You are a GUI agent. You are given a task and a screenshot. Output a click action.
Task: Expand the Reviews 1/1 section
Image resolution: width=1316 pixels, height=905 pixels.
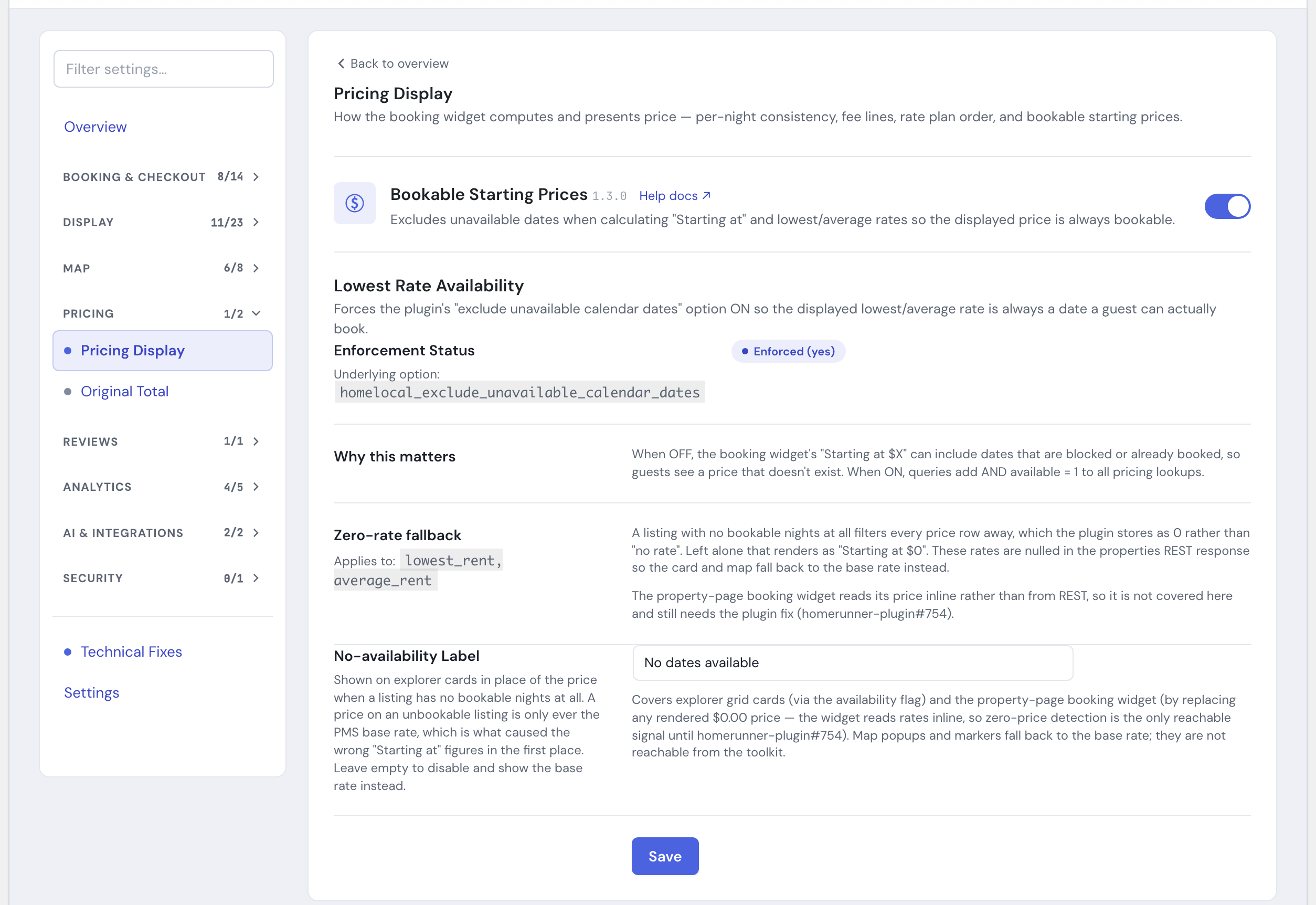point(162,441)
